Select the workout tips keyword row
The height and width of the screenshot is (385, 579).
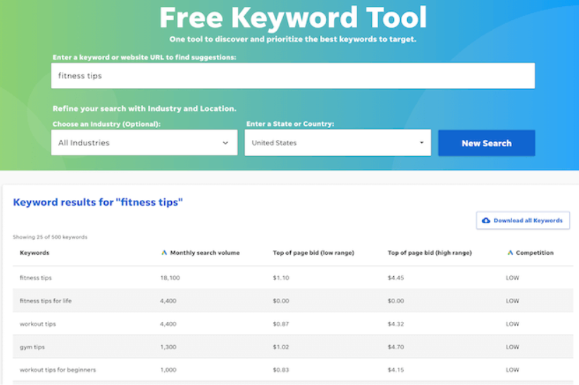pos(293,324)
